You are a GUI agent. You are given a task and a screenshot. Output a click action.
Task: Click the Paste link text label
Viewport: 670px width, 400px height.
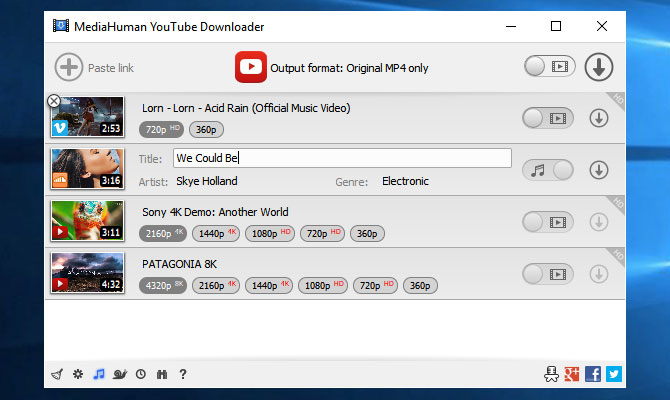point(111,68)
